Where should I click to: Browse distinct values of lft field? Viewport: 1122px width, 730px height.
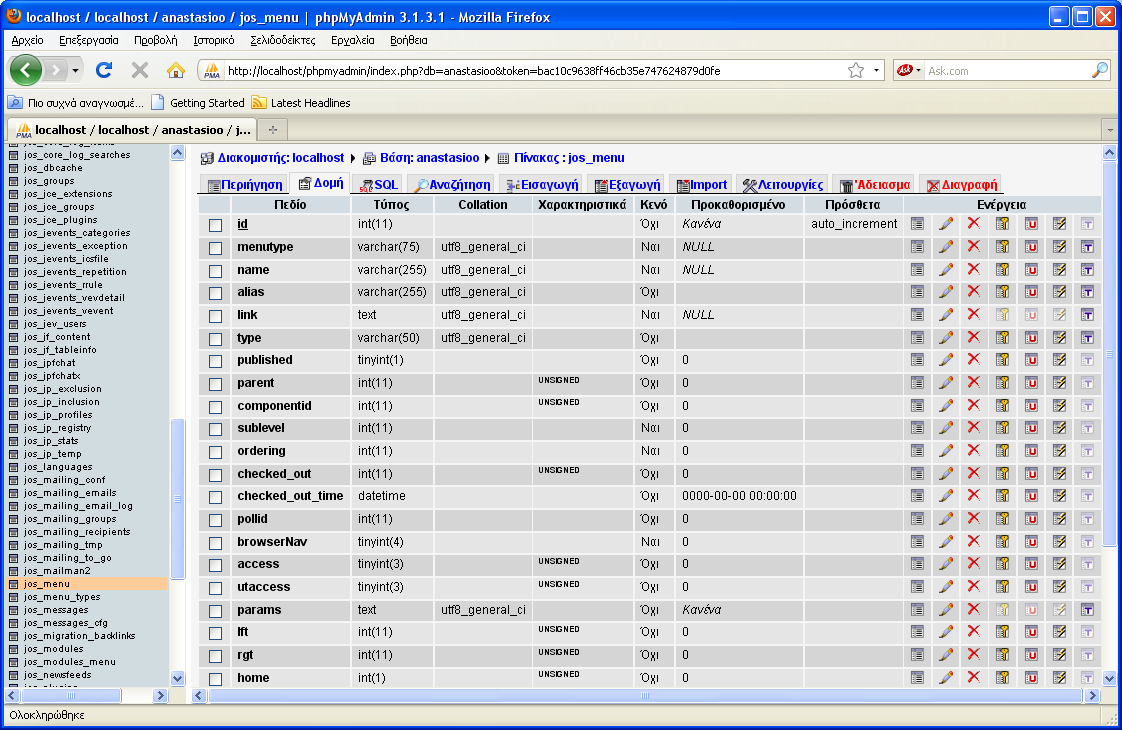[917, 632]
